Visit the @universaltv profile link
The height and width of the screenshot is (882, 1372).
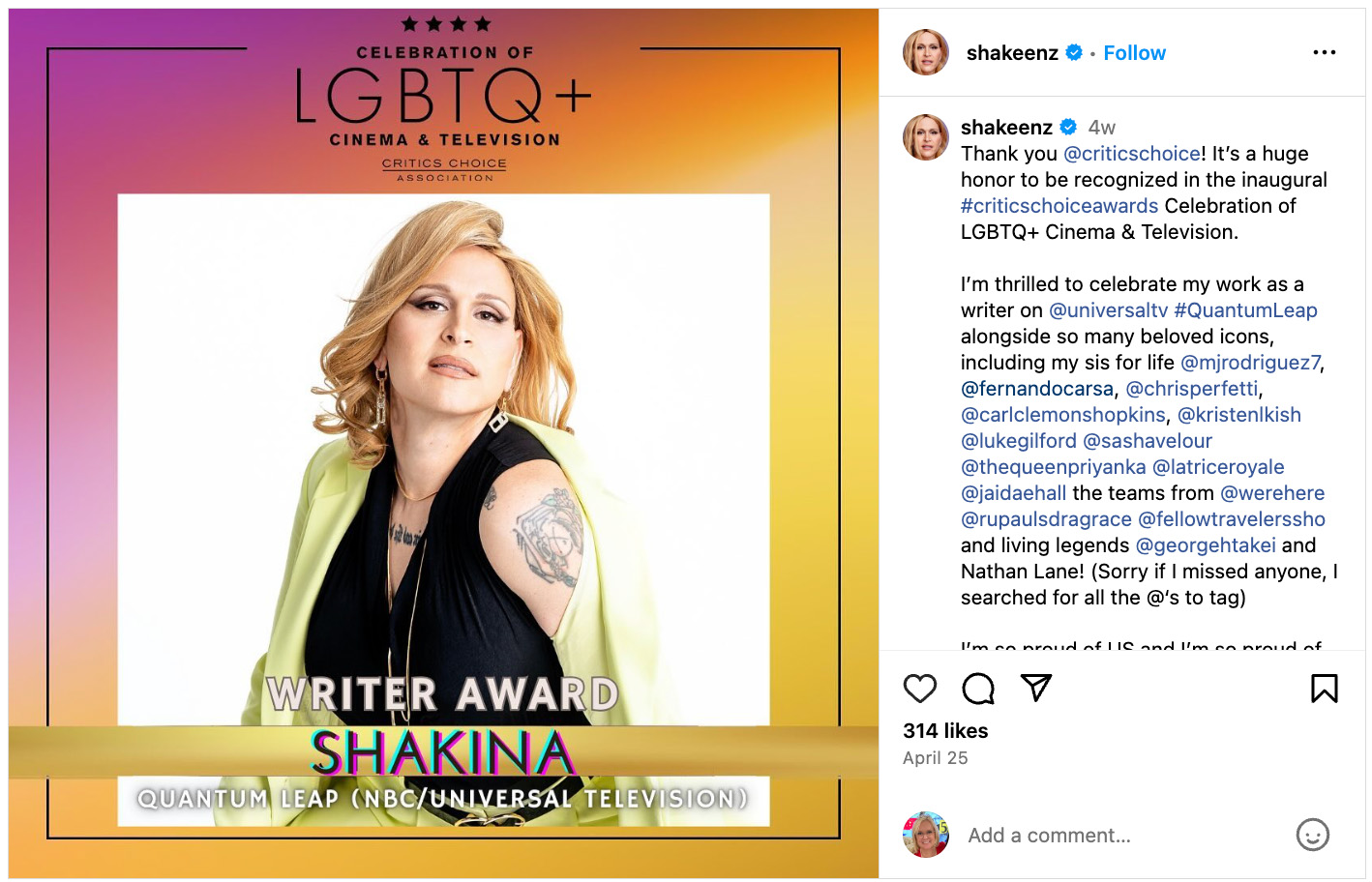click(1109, 310)
